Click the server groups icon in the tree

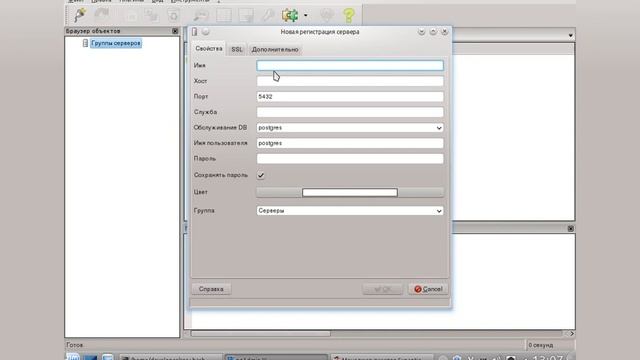[x=85, y=43]
